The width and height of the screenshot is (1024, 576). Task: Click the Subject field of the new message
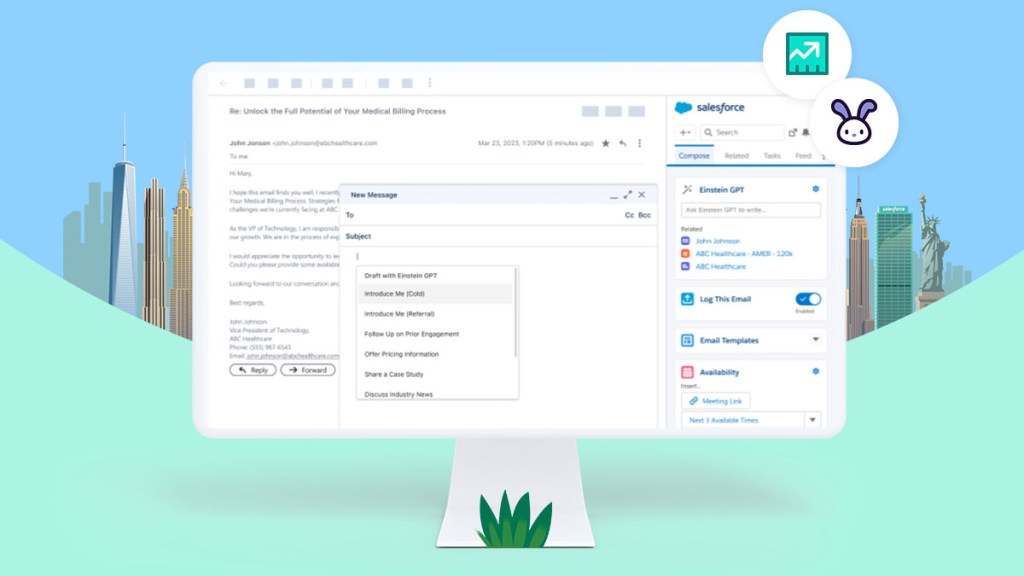pos(450,237)
